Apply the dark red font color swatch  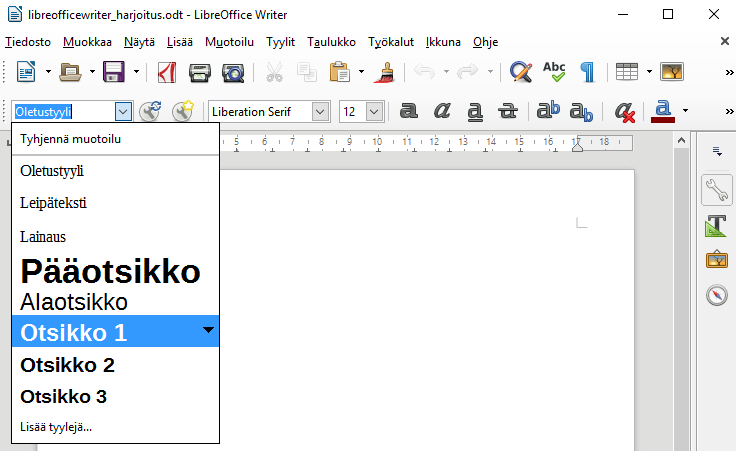[662, 111]
